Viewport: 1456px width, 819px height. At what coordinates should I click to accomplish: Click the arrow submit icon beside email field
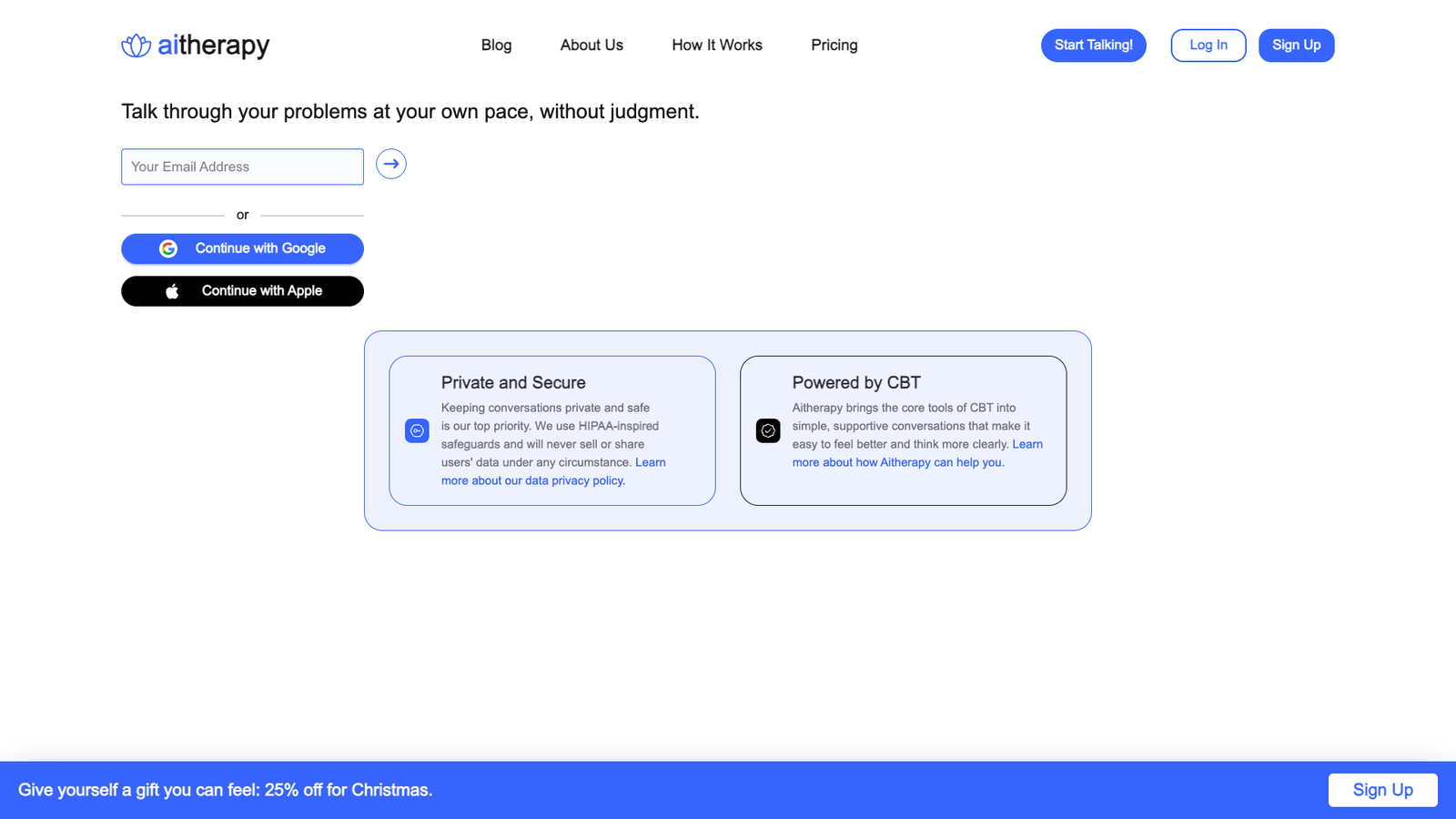click(x=390, y=164)
